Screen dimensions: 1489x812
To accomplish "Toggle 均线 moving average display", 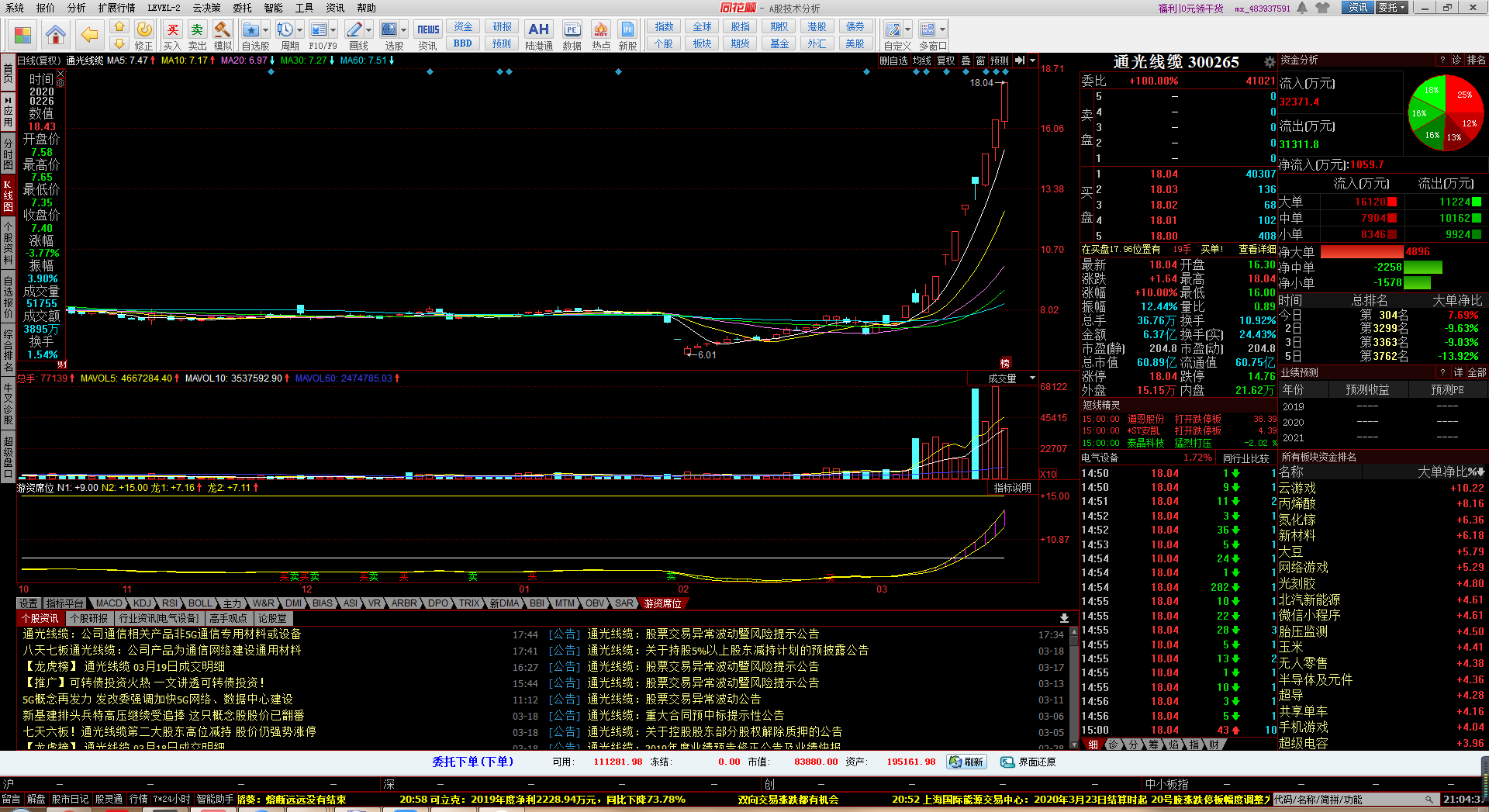I will point(921,60).
